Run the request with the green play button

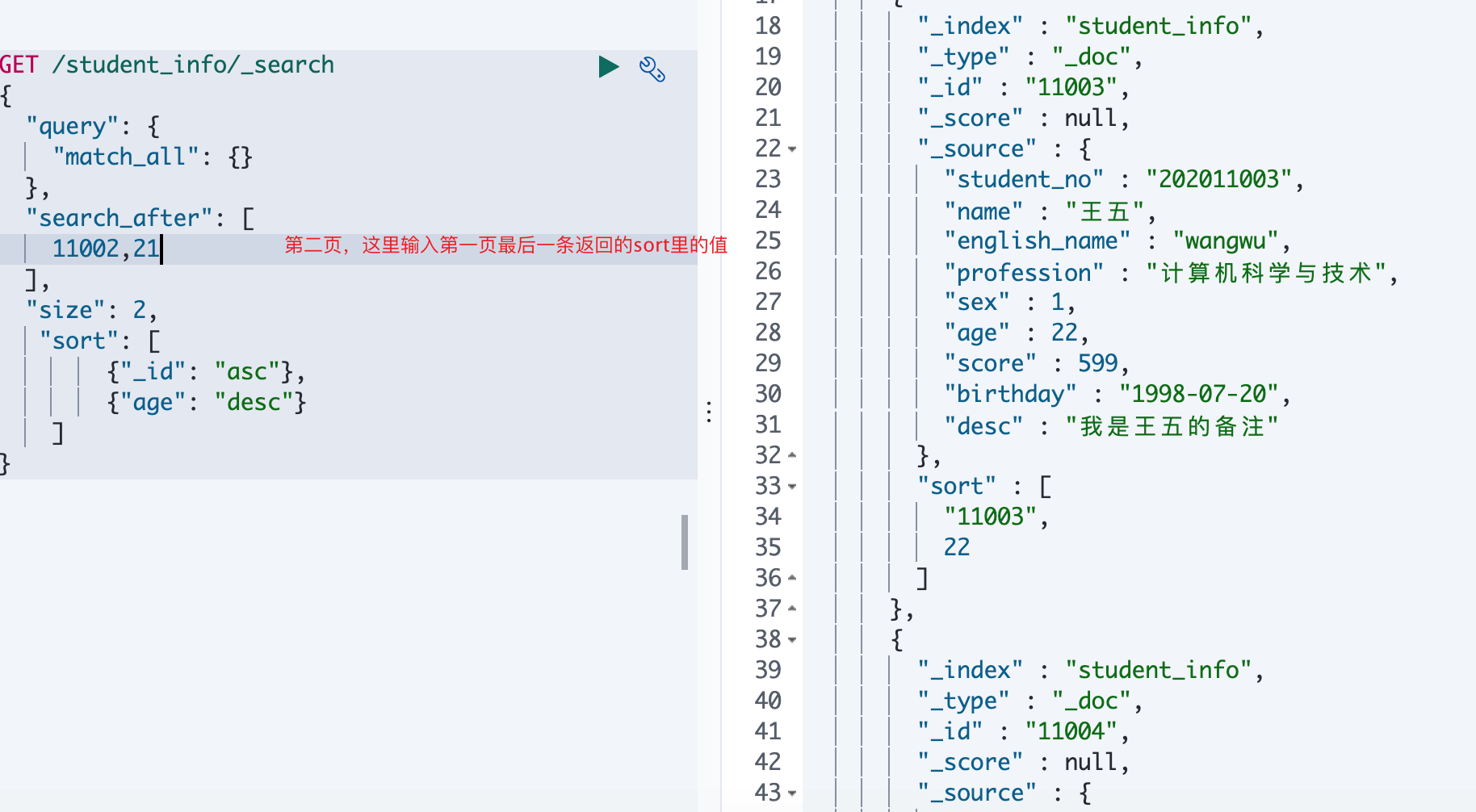click(609, 66)
